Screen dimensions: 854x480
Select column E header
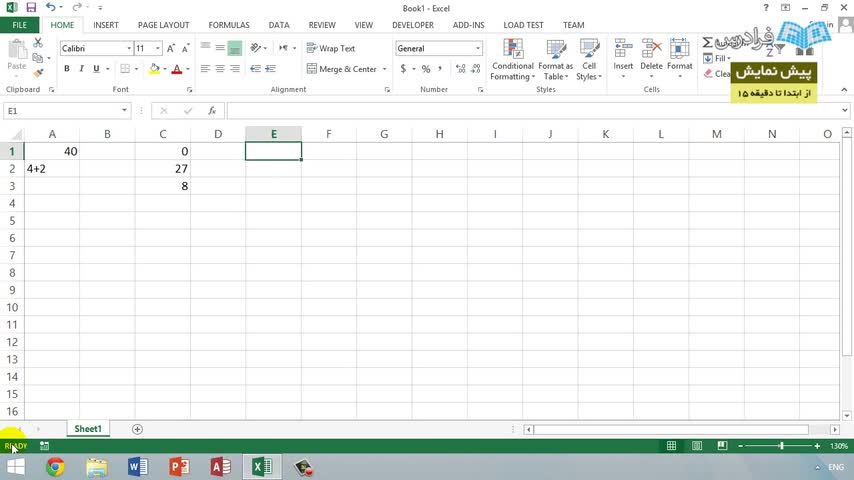(x=273, y=134)
